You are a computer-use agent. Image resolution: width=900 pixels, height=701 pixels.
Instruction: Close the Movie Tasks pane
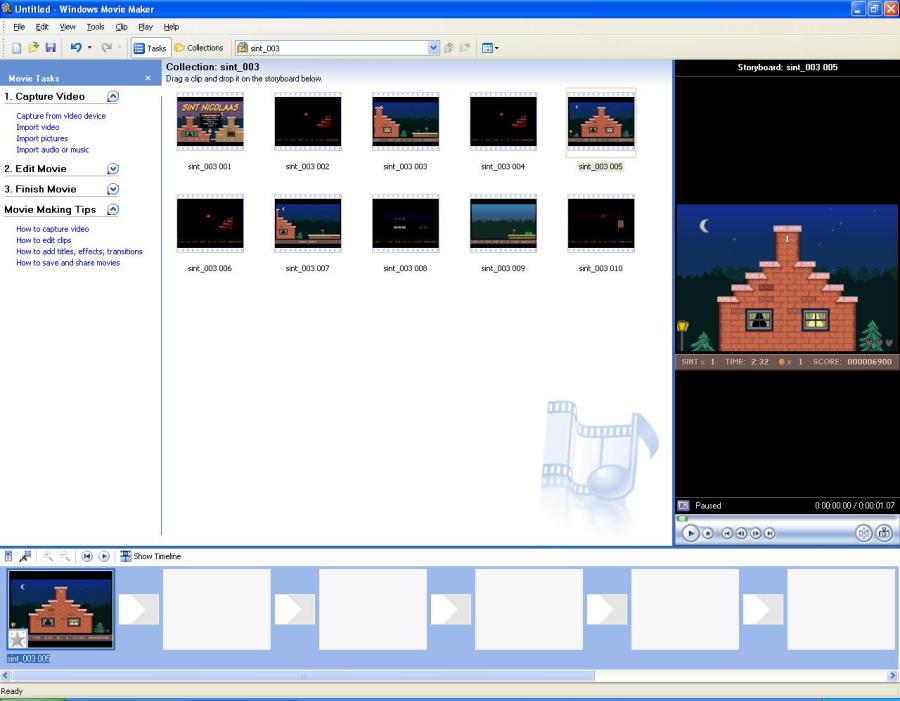coord(148,78)
